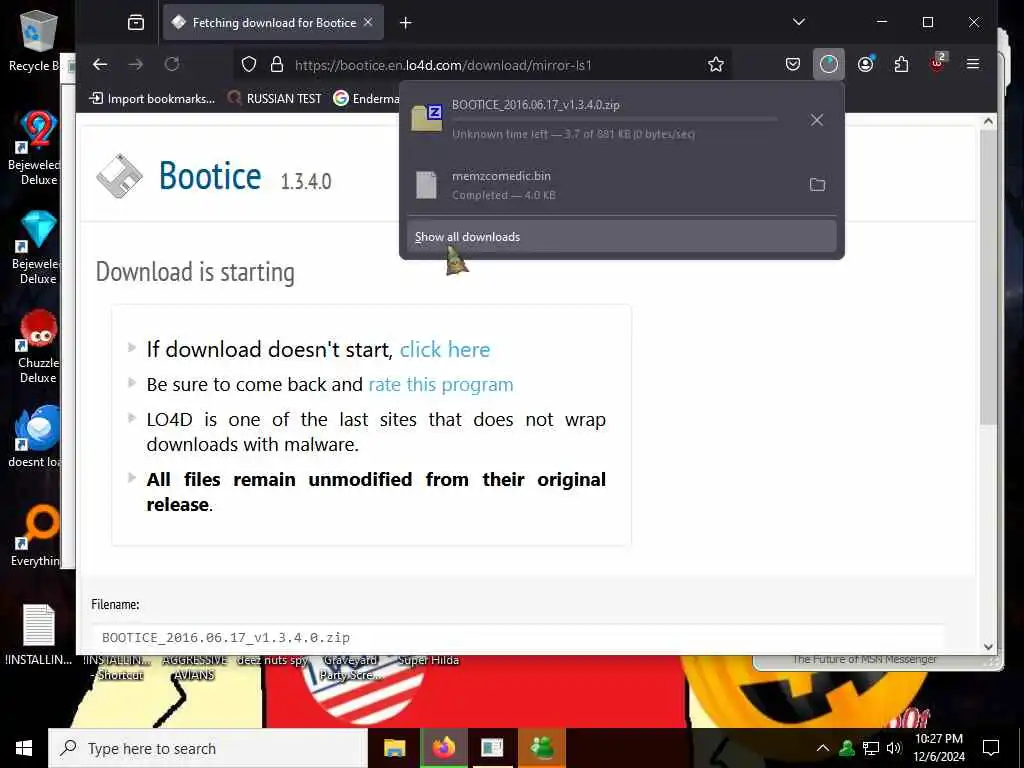Toggle the Downloads panel button
1024x768 pixels.
click(829, 64)
